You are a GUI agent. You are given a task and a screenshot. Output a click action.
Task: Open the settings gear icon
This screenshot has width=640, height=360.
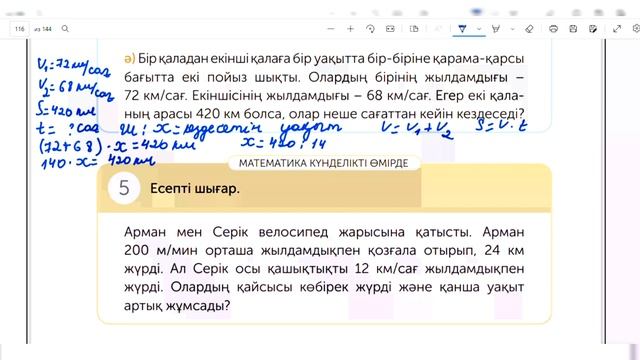[636, 29]
